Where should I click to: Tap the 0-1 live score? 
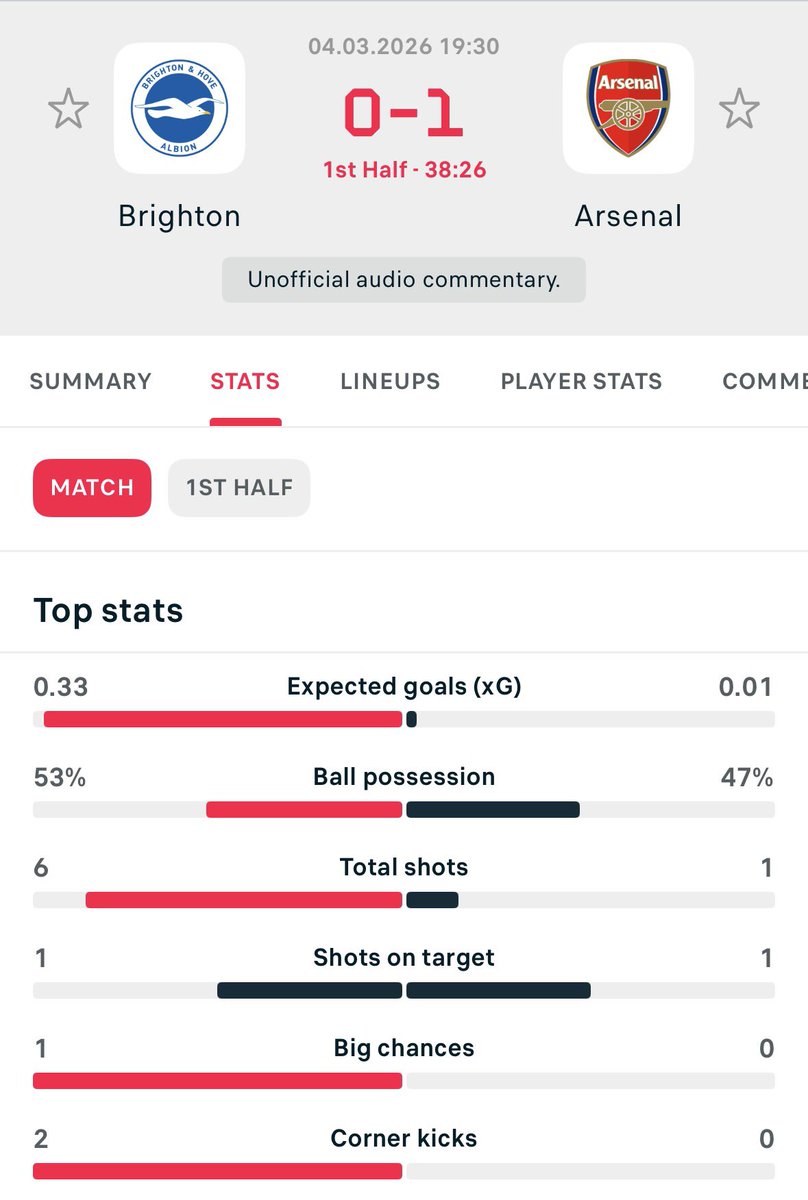click(404, 113)
